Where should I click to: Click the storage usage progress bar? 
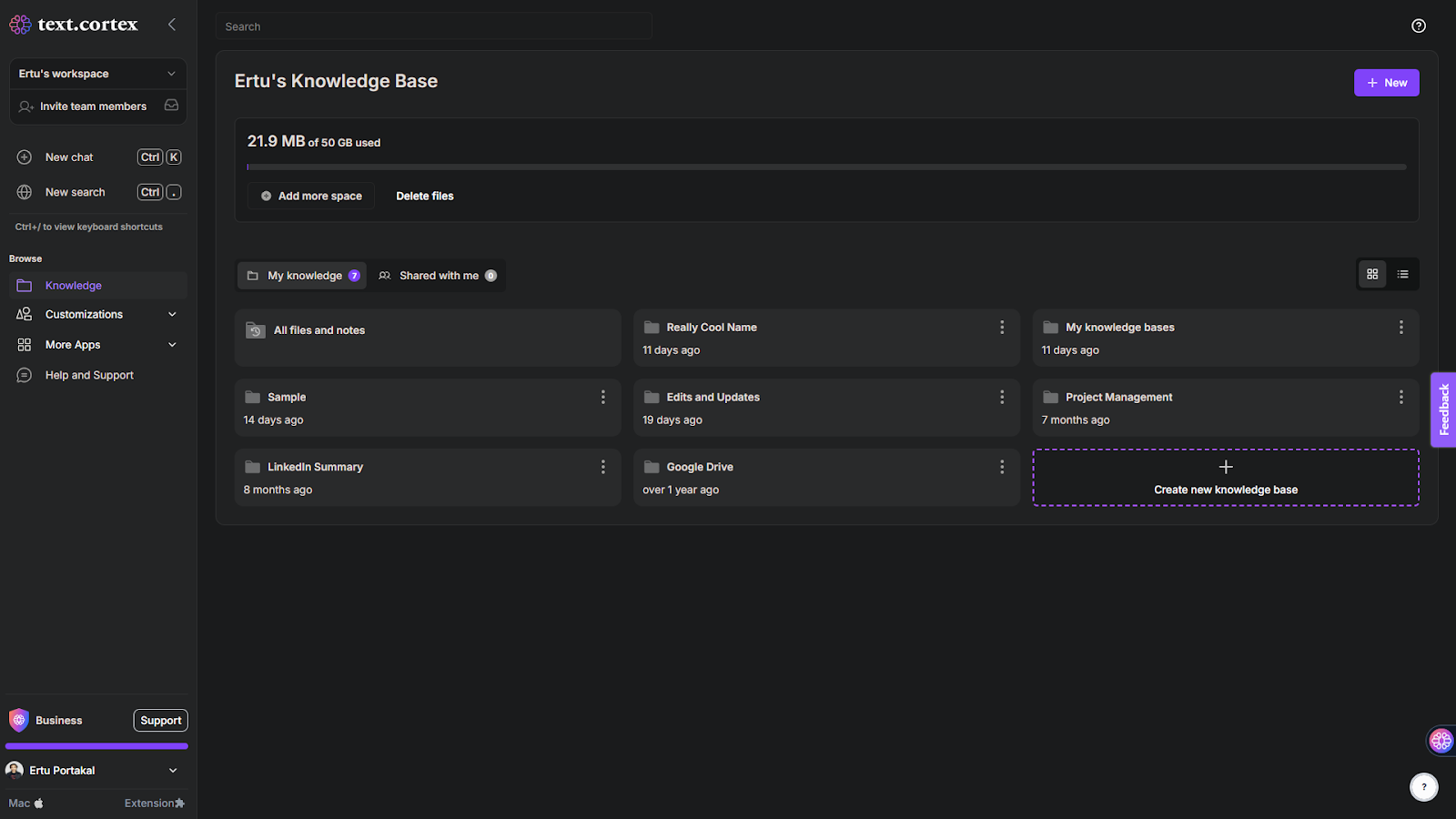[x=826, y=167]
